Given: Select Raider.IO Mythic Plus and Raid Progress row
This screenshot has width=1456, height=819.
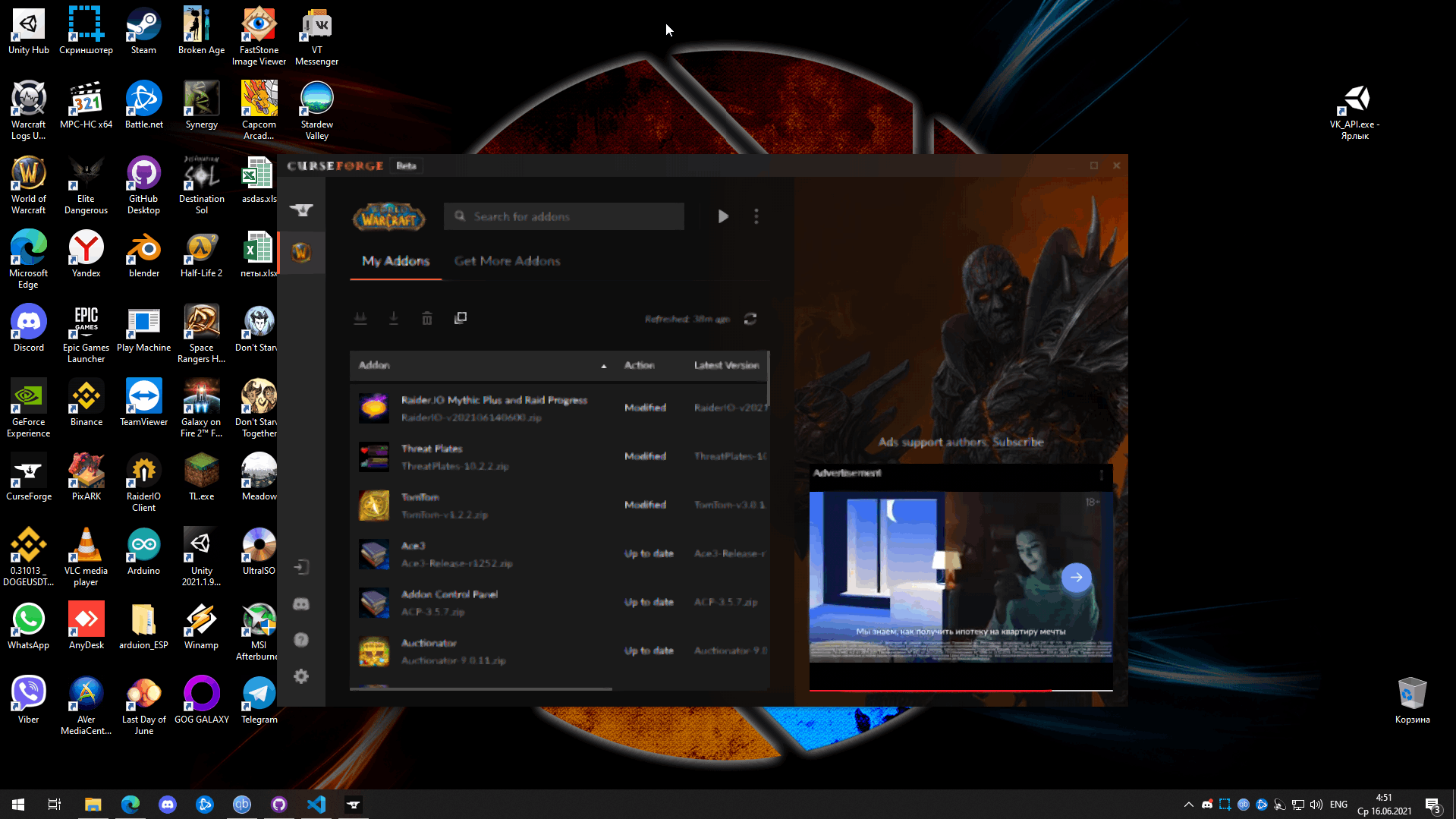Looking at the screenshot, I should 559,408.
